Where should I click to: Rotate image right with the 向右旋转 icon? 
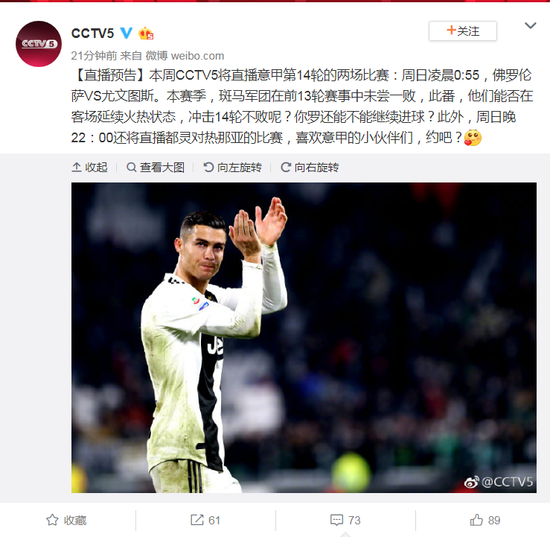point(286,167)
